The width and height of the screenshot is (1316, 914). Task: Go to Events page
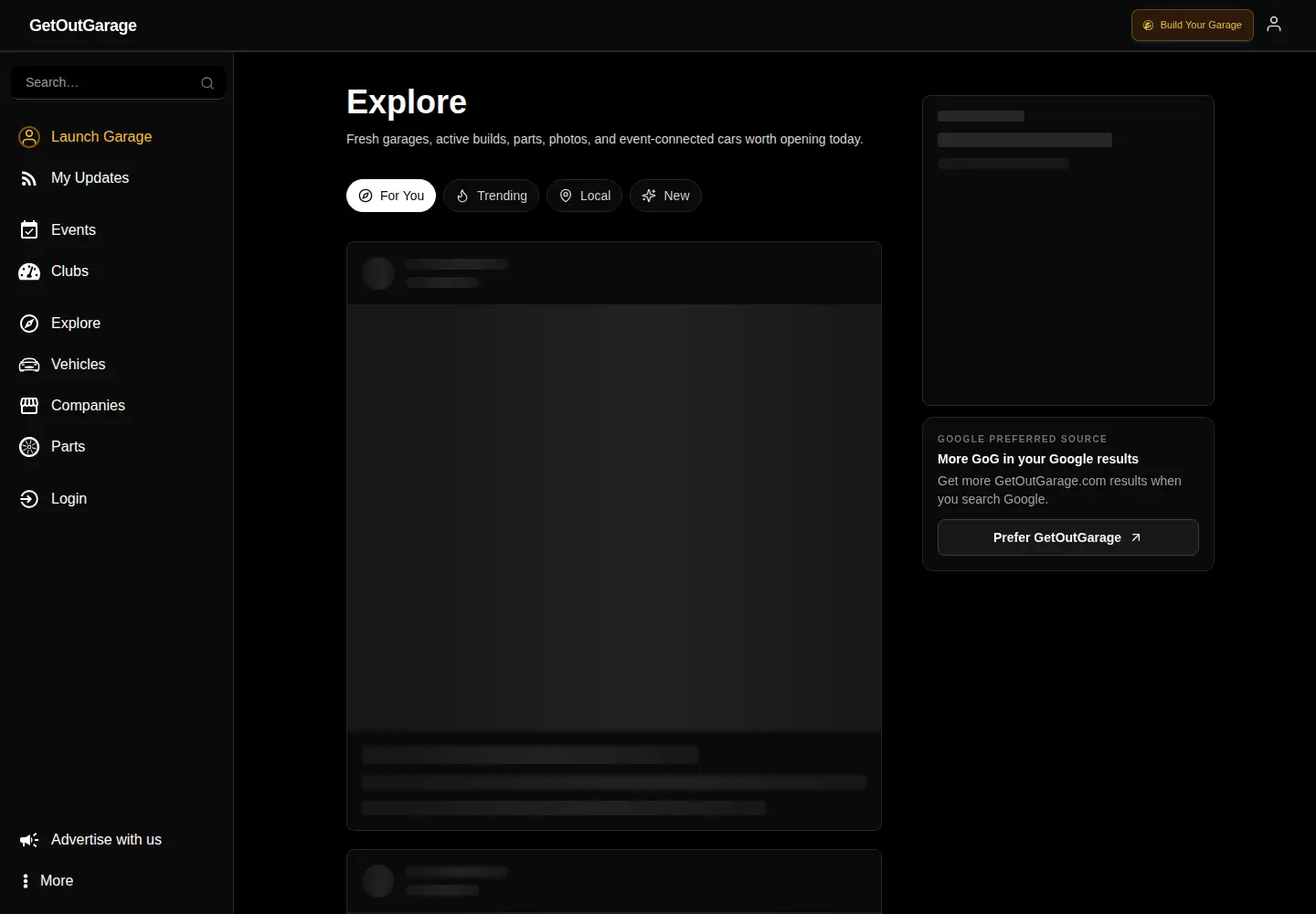73,230
